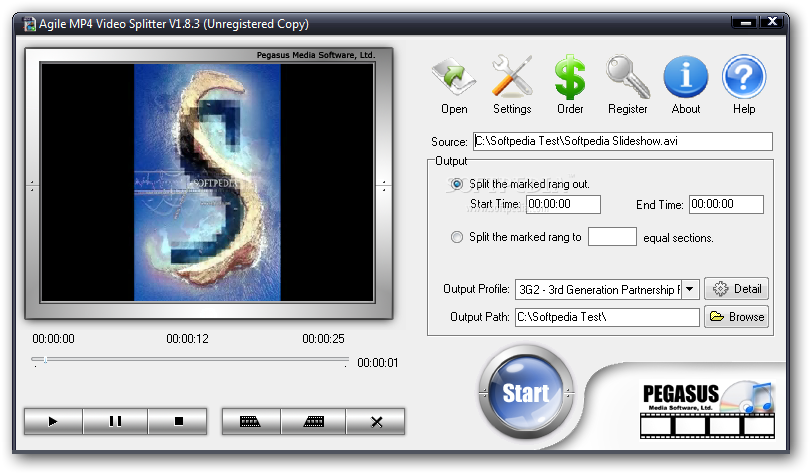Click the app icon in title bar
Screen dimensions: 810x474
pyautogui.click(x=30, y=24)
